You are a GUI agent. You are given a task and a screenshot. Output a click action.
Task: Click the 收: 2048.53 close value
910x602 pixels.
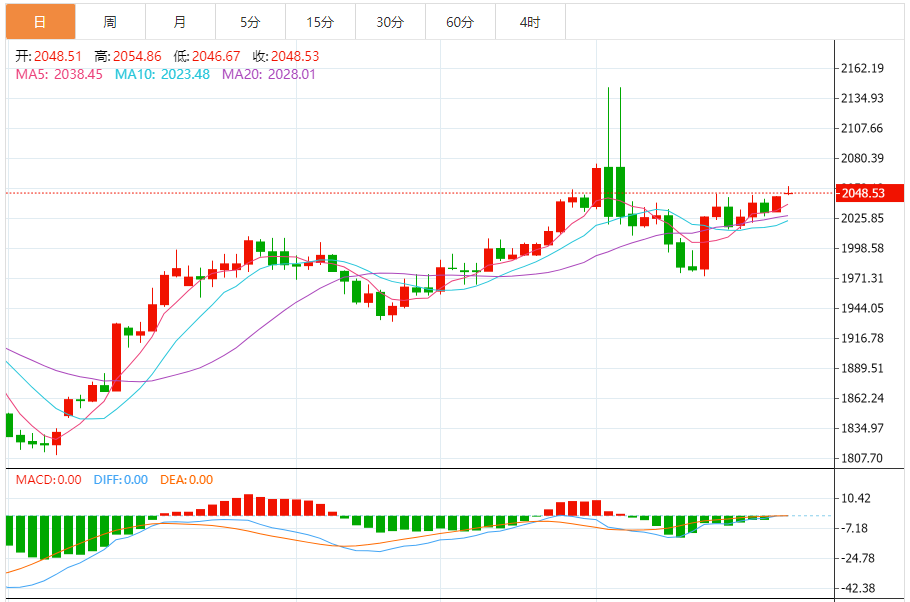(286, 56)
